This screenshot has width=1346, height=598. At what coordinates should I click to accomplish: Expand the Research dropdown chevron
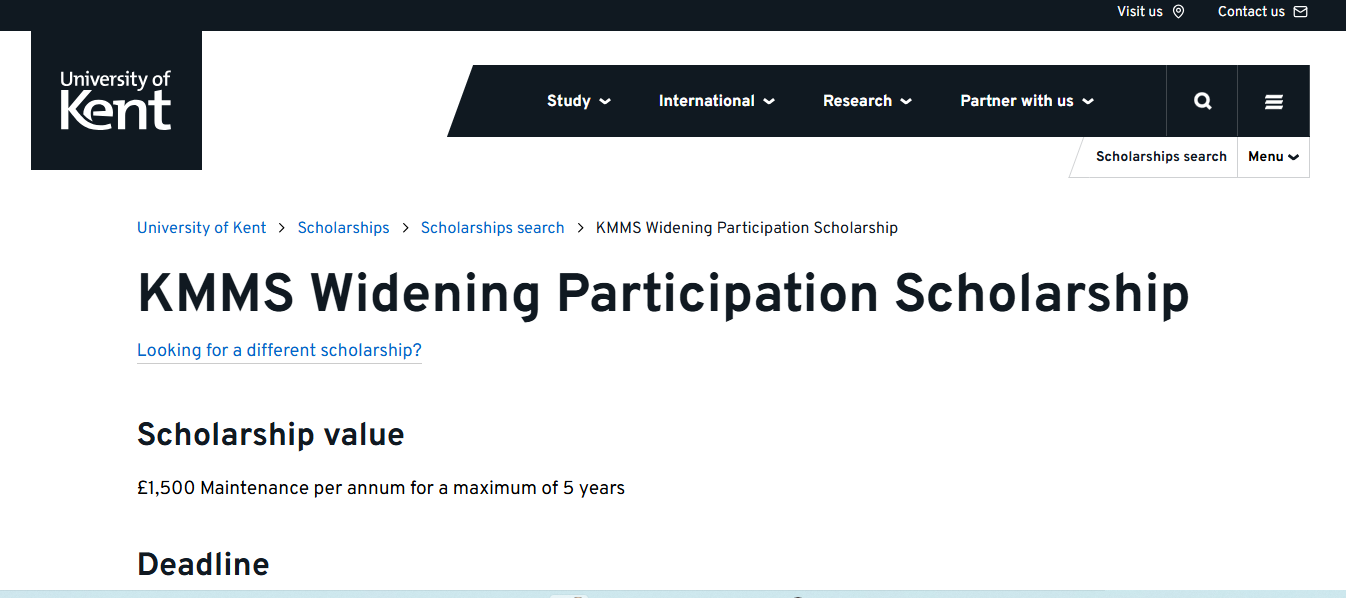tap(906, 101)
